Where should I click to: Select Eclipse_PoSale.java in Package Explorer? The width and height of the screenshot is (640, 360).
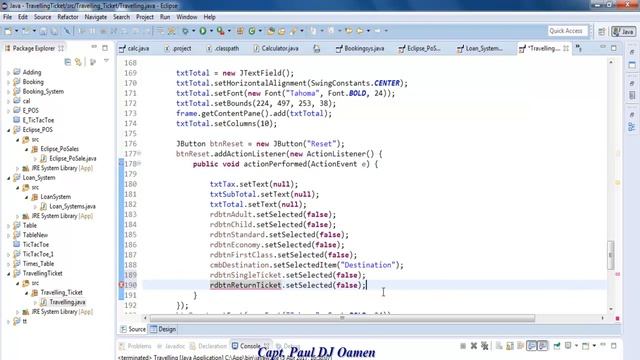pos(73,158)
